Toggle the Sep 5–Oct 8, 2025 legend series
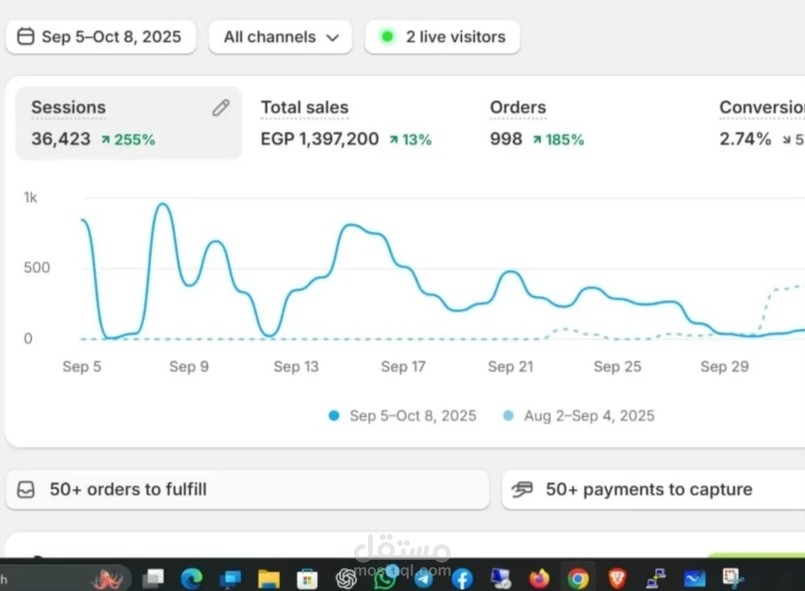This screenshot has width=805, height=591. pyautogui.click(x=402, y=415)
